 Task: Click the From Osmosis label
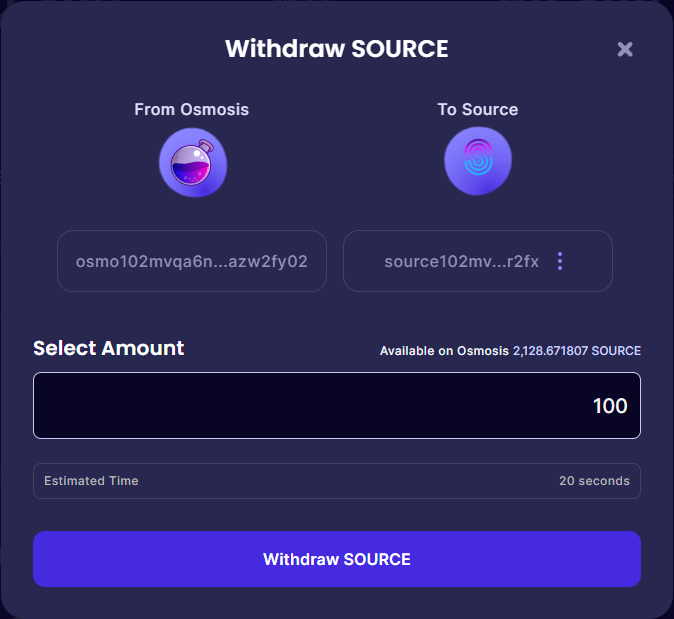click(191, 109)
